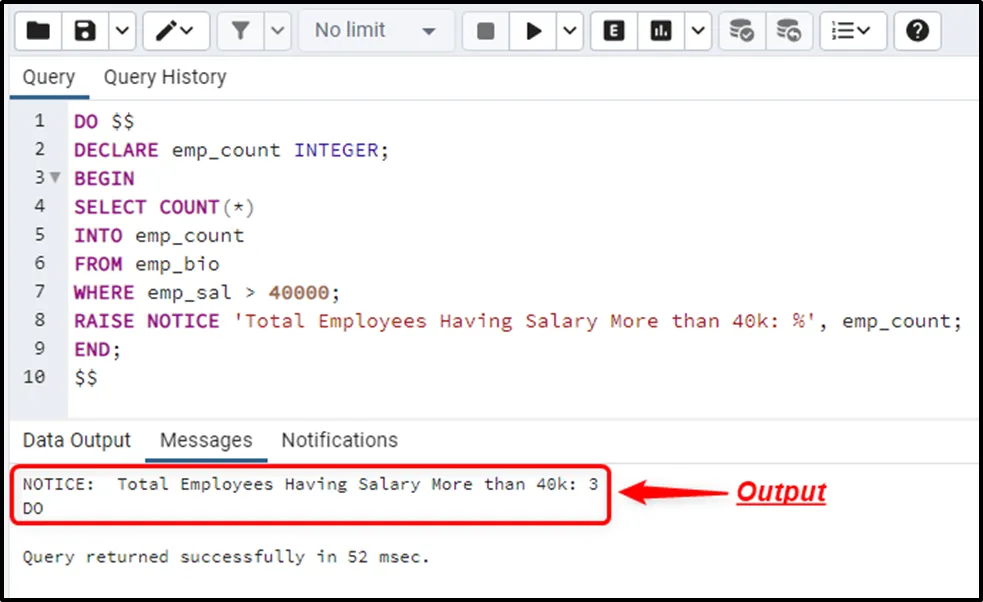Execute the query with the play button

[x=534, y=31]
